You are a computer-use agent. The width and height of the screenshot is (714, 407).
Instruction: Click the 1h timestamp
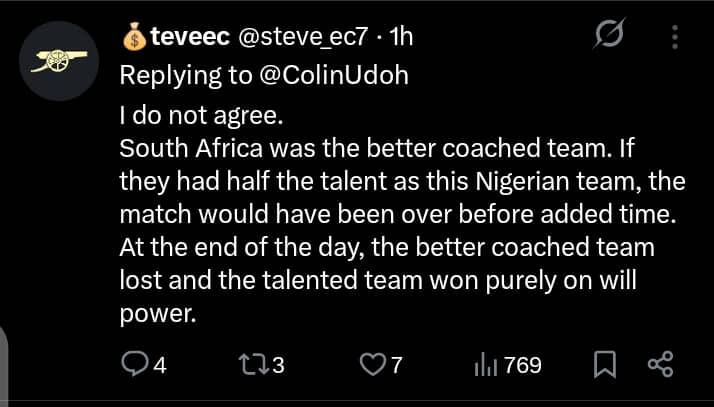pos(400,37)
